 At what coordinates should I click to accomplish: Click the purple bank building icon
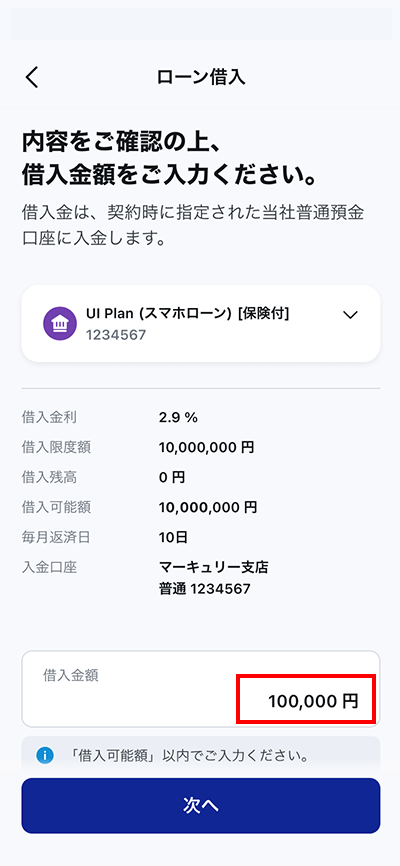click(60, 324)
